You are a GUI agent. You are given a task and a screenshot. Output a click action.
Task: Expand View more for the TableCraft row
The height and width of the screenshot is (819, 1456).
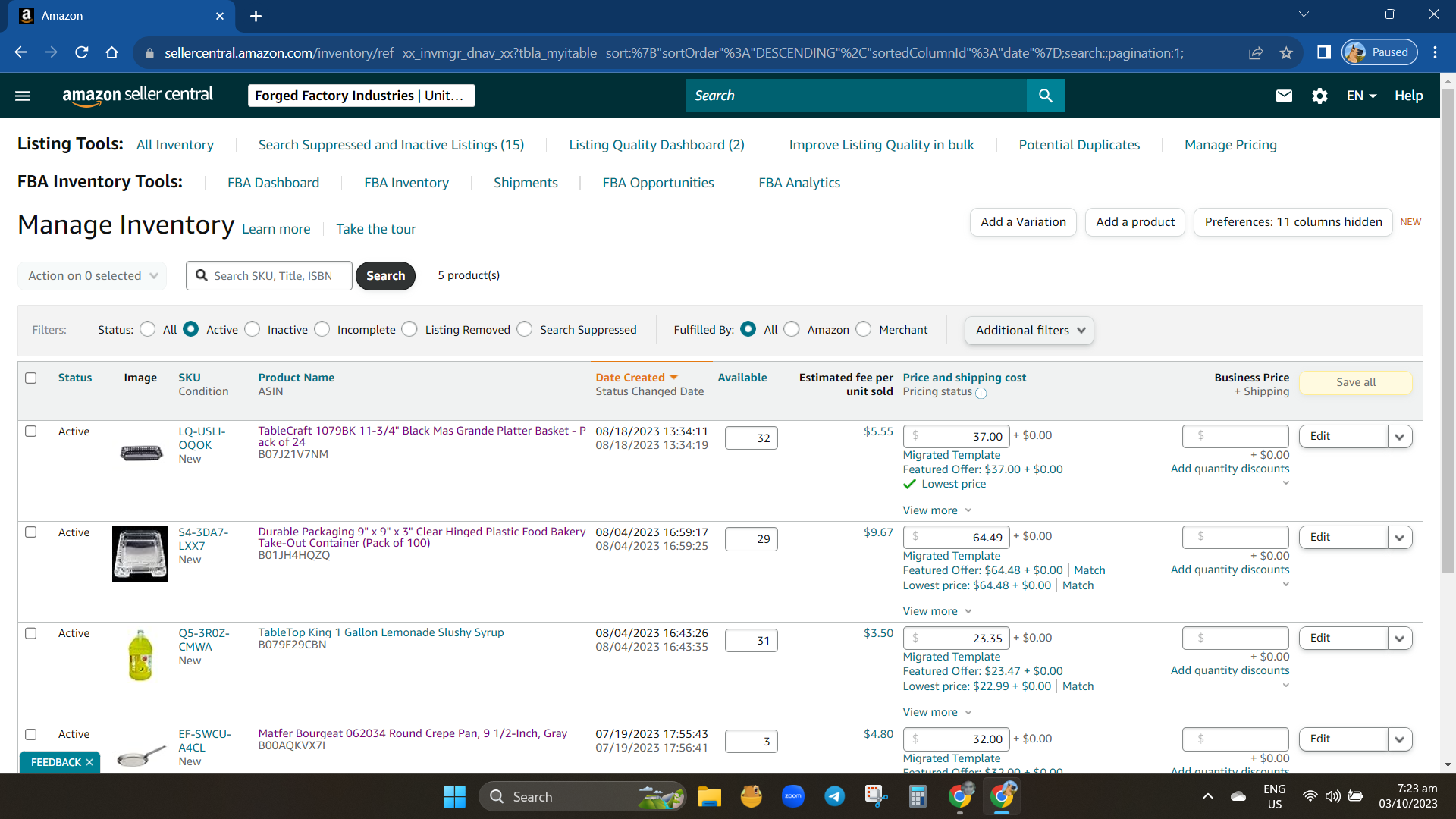pos(937,510)
